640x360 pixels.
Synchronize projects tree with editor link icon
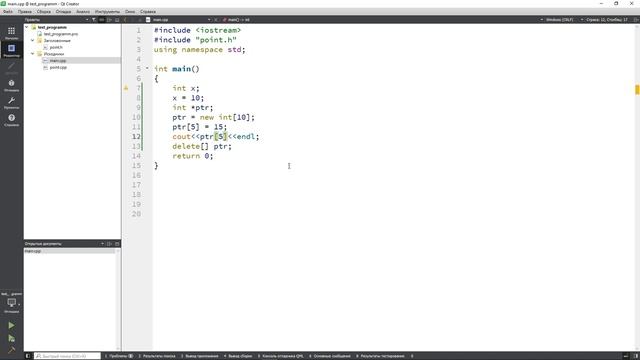[x=102, y=20]
